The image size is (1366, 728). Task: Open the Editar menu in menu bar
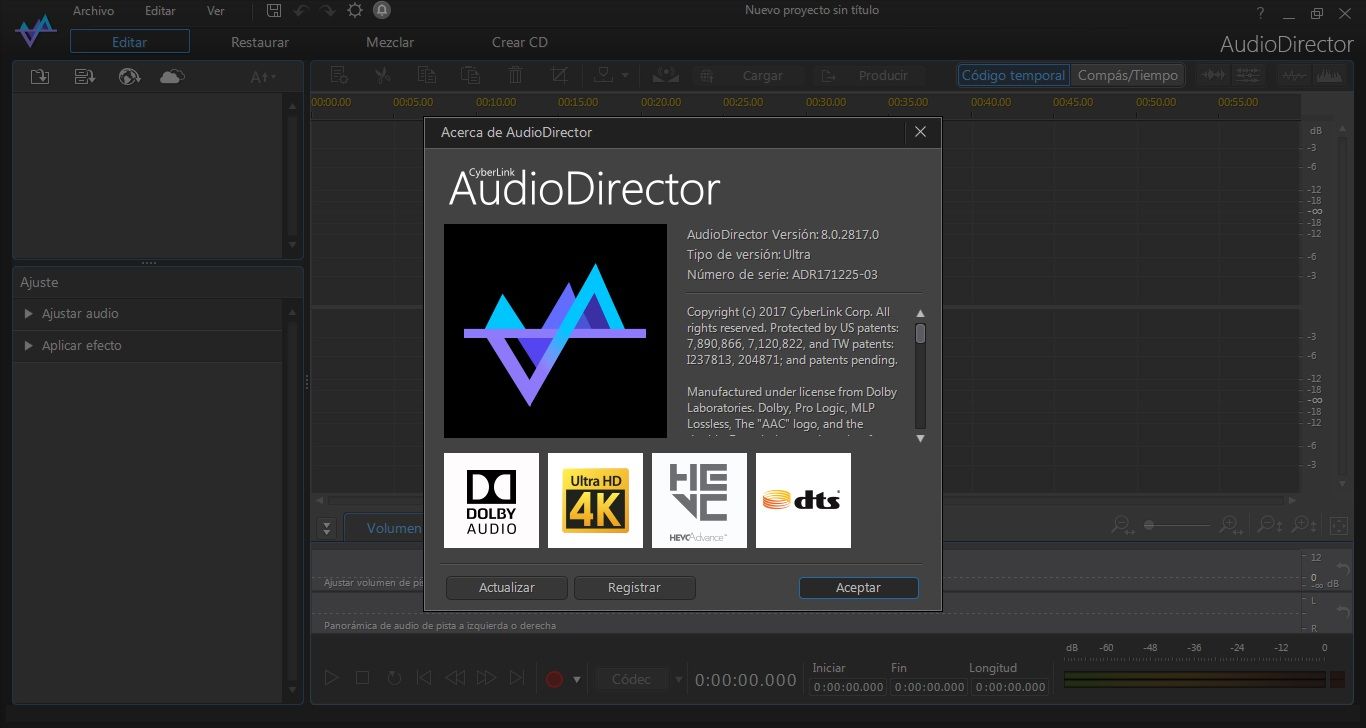click(160, 11)
